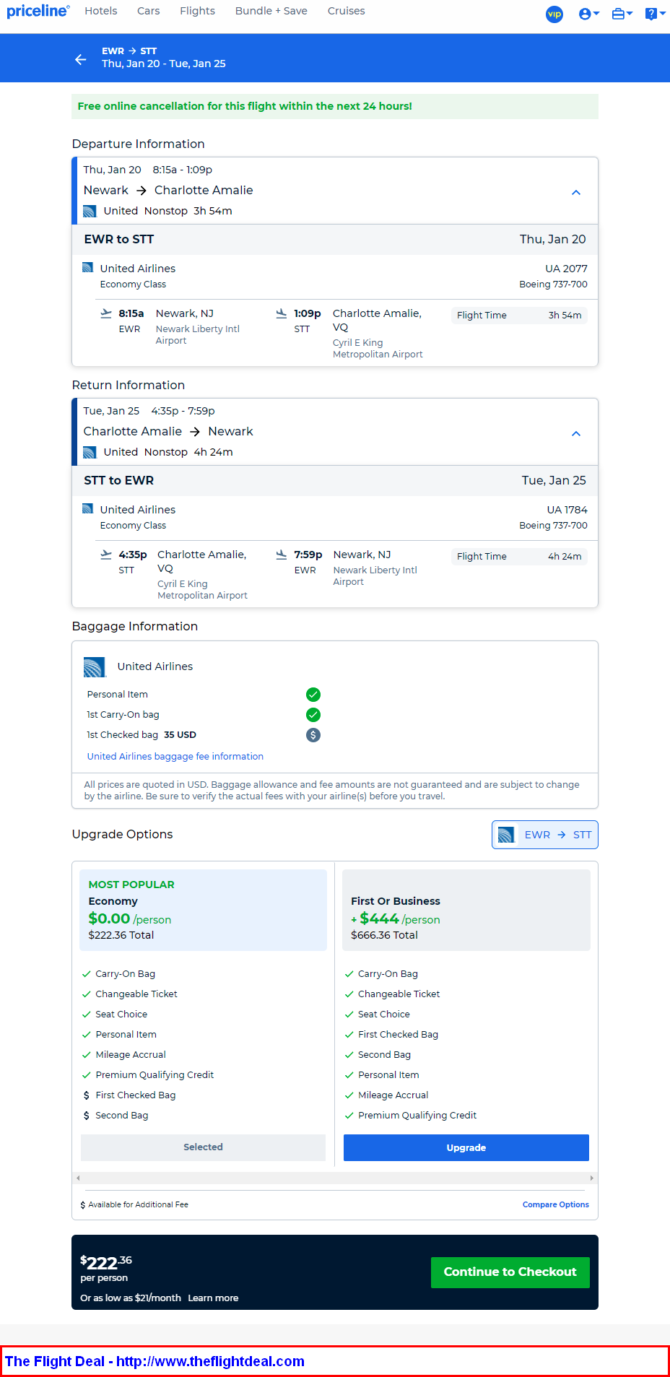Select the First Or Business fare card
The height and width of the screenshot is (1377, 670).
coord(466,910)
